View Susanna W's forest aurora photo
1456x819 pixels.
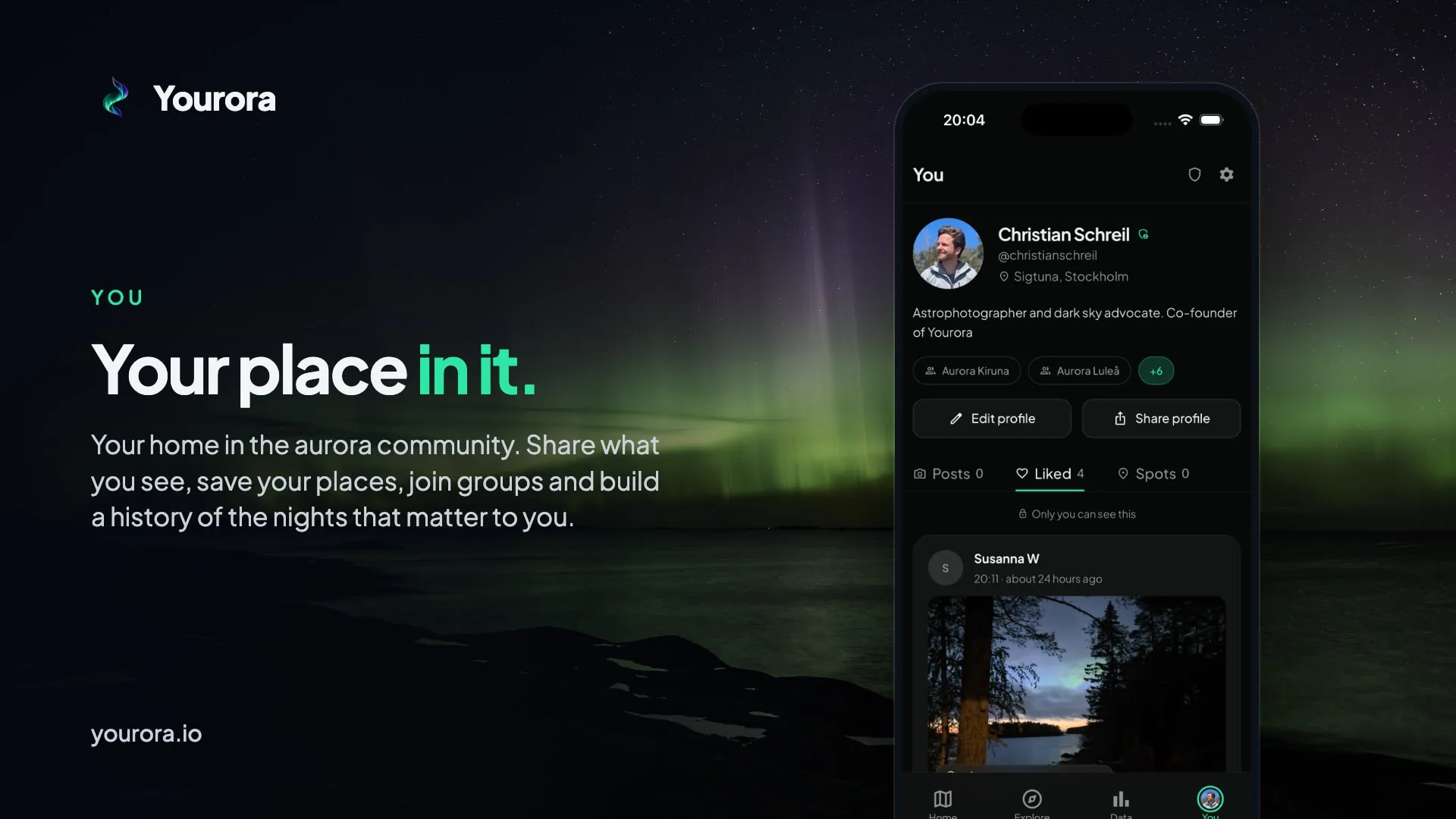[x=1077, y=682]
